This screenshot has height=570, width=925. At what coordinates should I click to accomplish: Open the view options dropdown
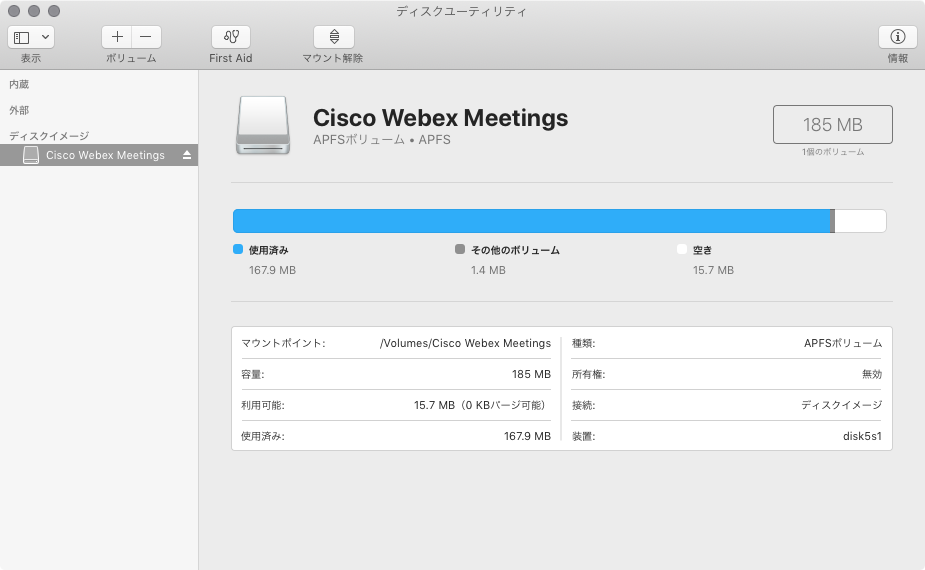[x=32, y=37]
